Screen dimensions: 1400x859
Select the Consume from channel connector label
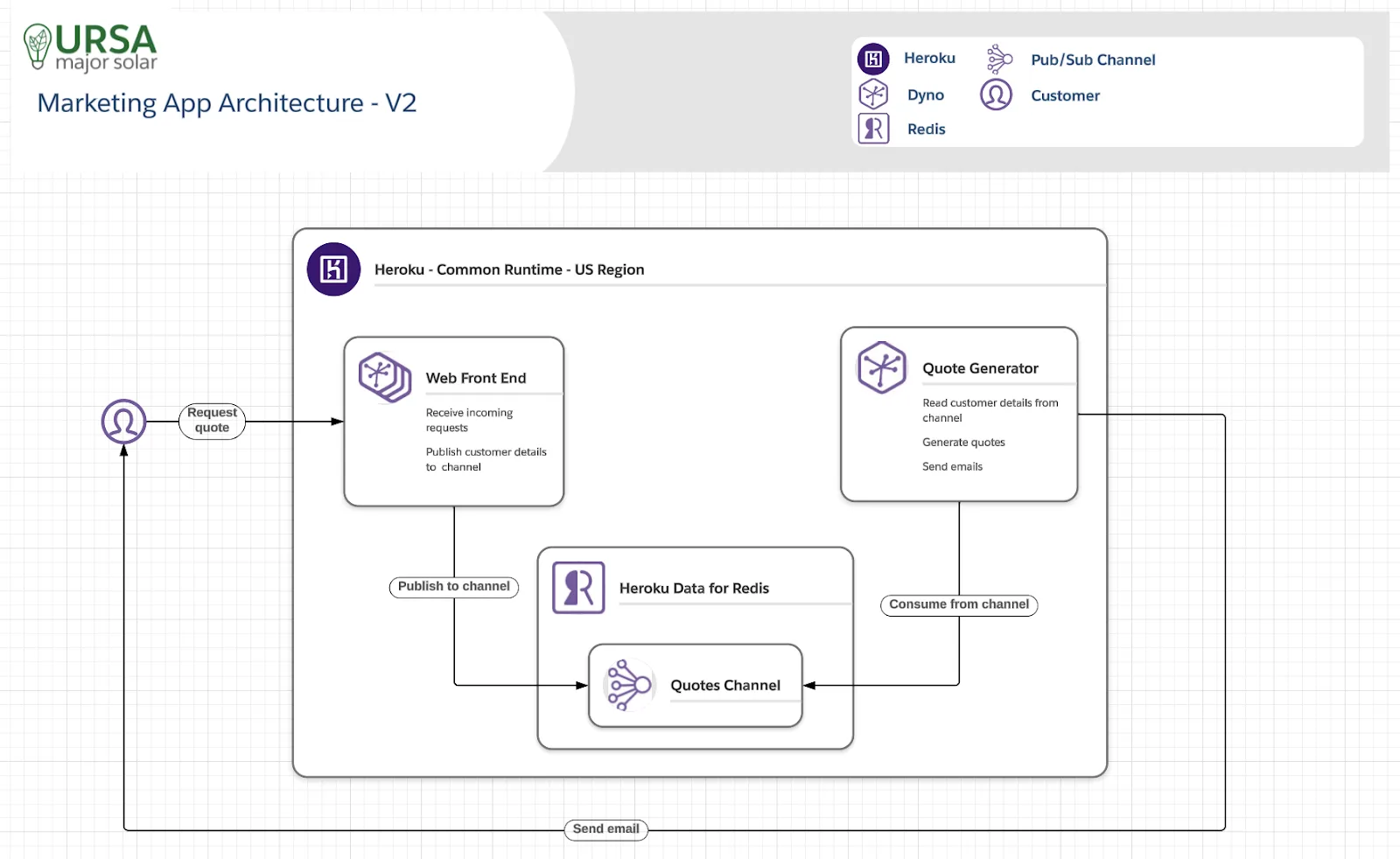tap(959, 604)
